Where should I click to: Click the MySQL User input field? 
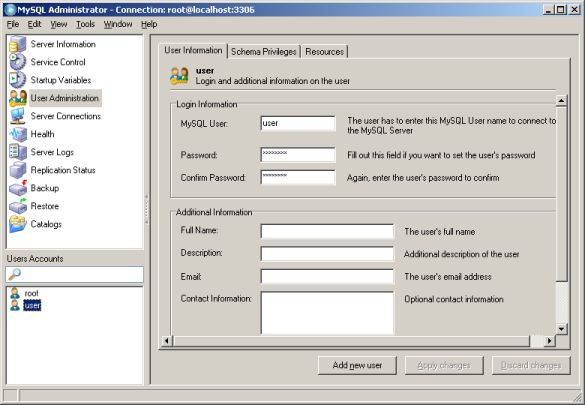click(298, 123)
